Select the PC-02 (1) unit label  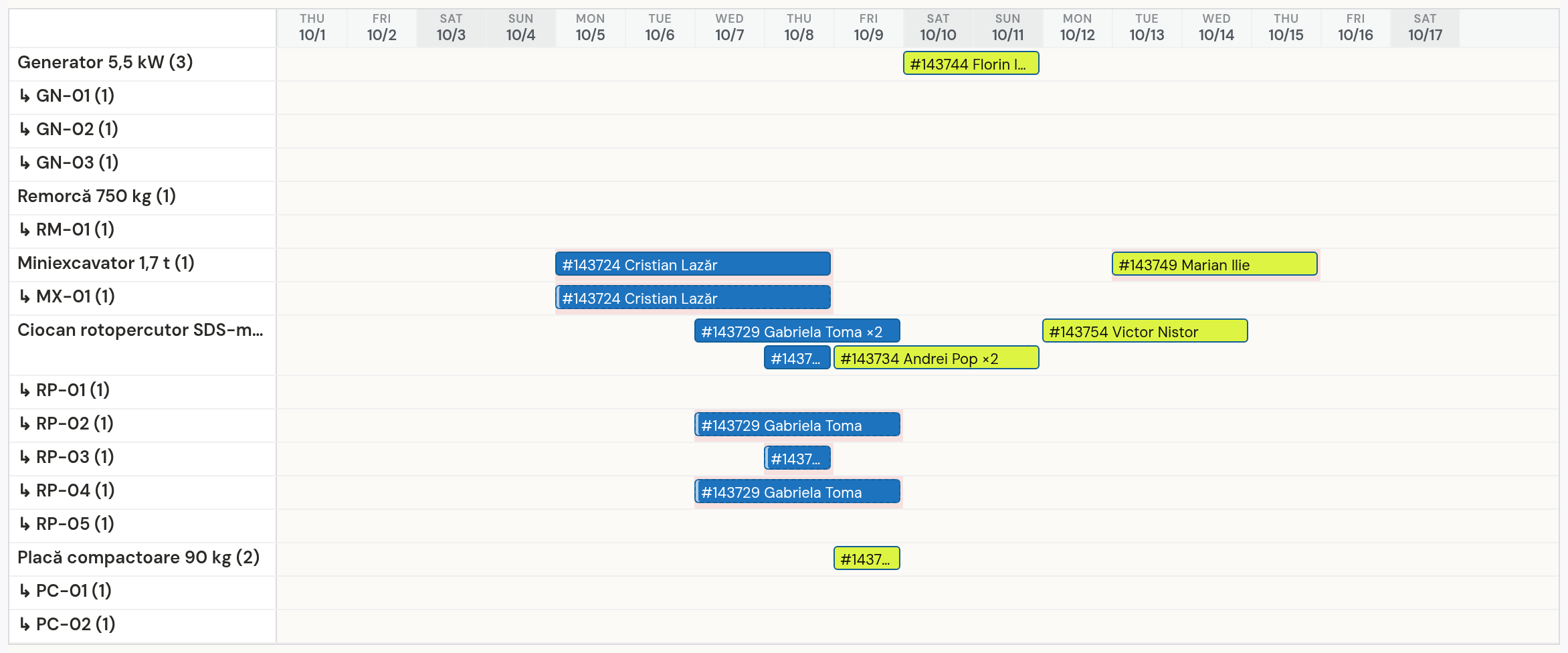coord(67,625)
